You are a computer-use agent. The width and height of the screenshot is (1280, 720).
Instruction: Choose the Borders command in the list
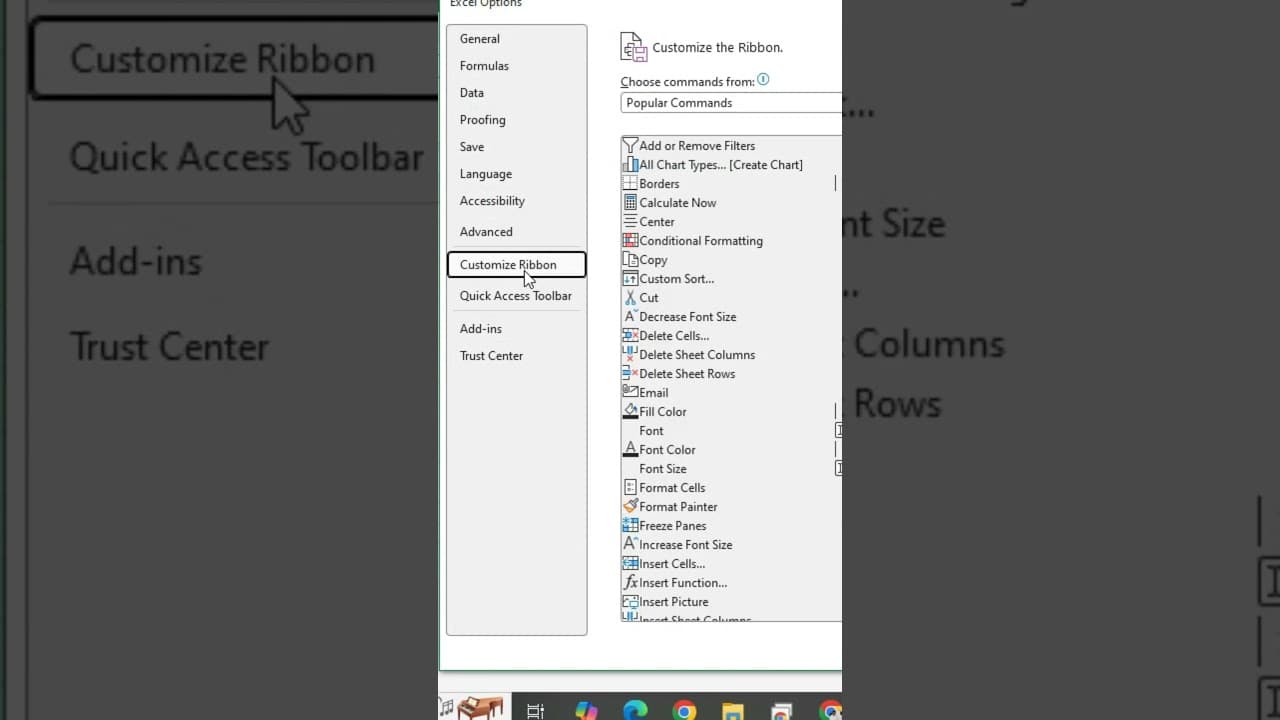730,184
